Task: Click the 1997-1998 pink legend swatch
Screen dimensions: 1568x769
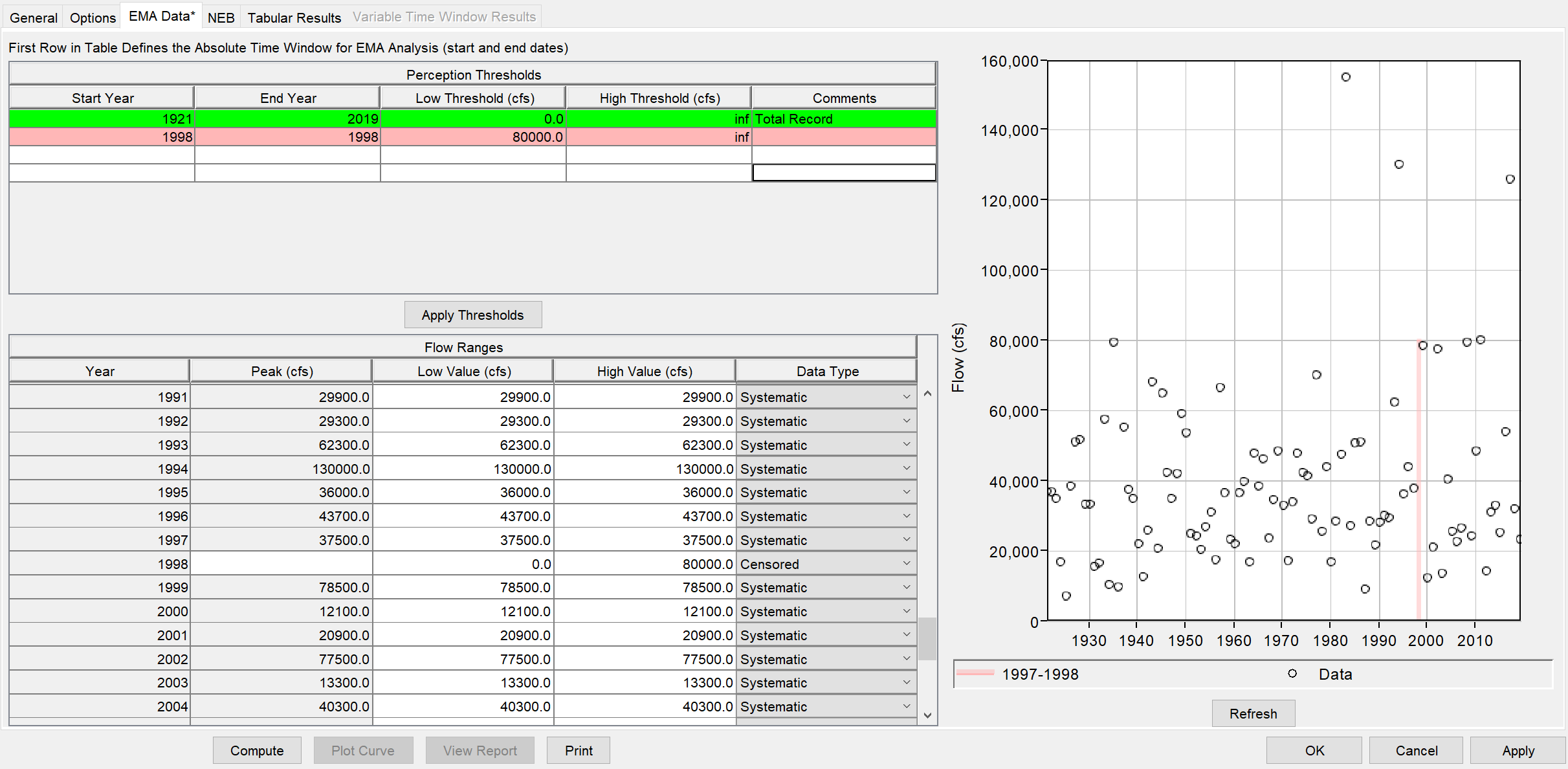Action: 975,673
